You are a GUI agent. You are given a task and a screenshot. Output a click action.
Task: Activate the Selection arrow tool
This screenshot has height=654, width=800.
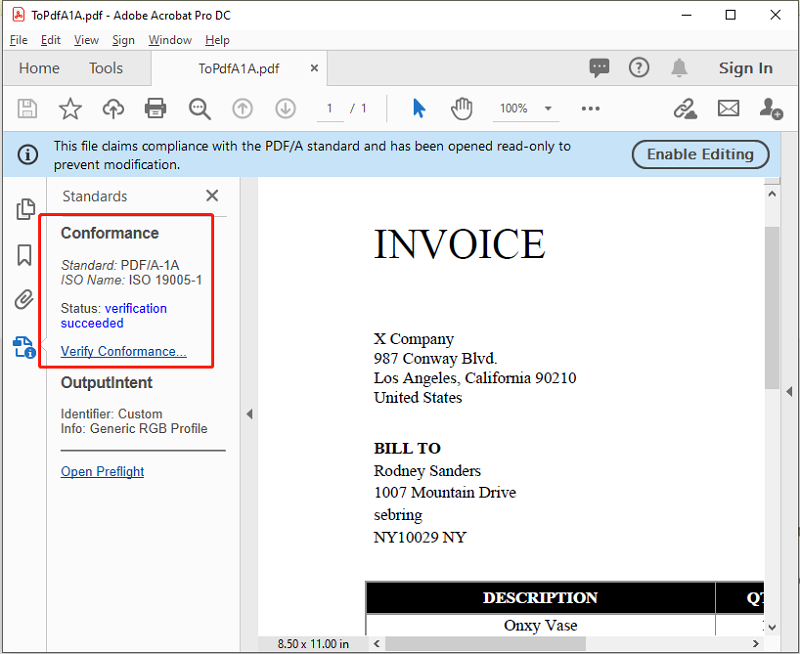[419, 108]
